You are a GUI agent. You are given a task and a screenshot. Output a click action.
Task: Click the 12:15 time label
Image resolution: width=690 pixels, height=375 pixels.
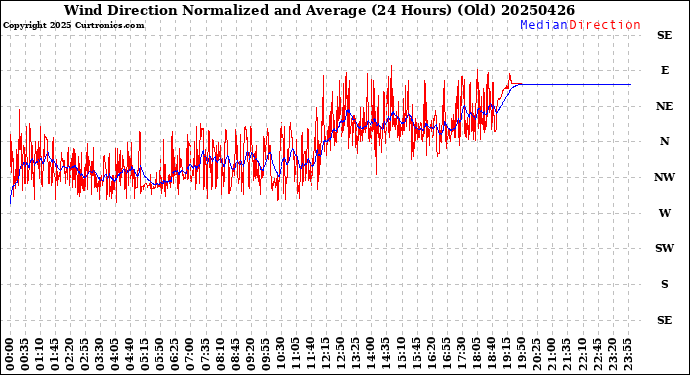(325, 354)
